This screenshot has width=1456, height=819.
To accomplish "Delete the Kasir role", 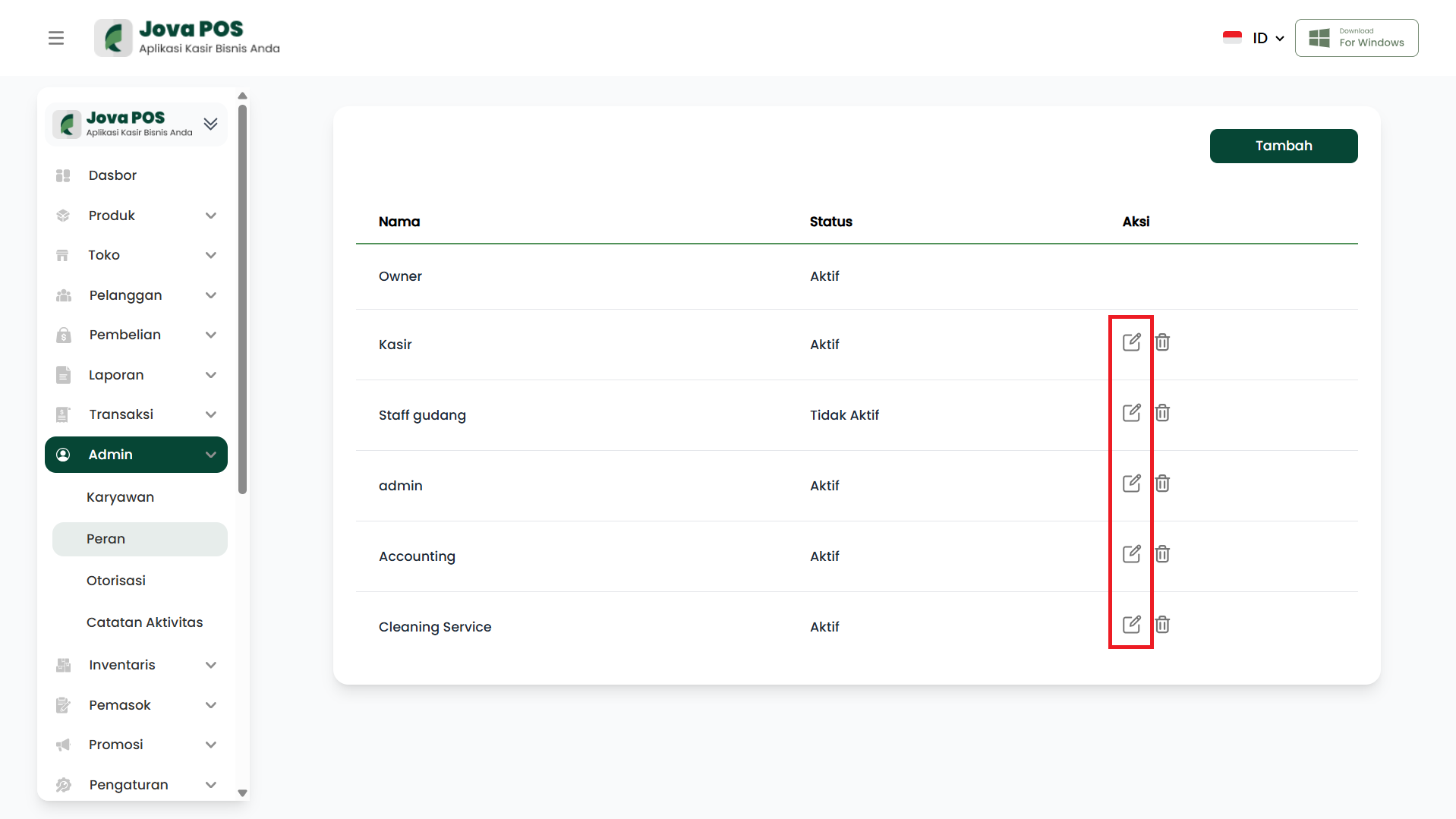I will click(1162, 342).
